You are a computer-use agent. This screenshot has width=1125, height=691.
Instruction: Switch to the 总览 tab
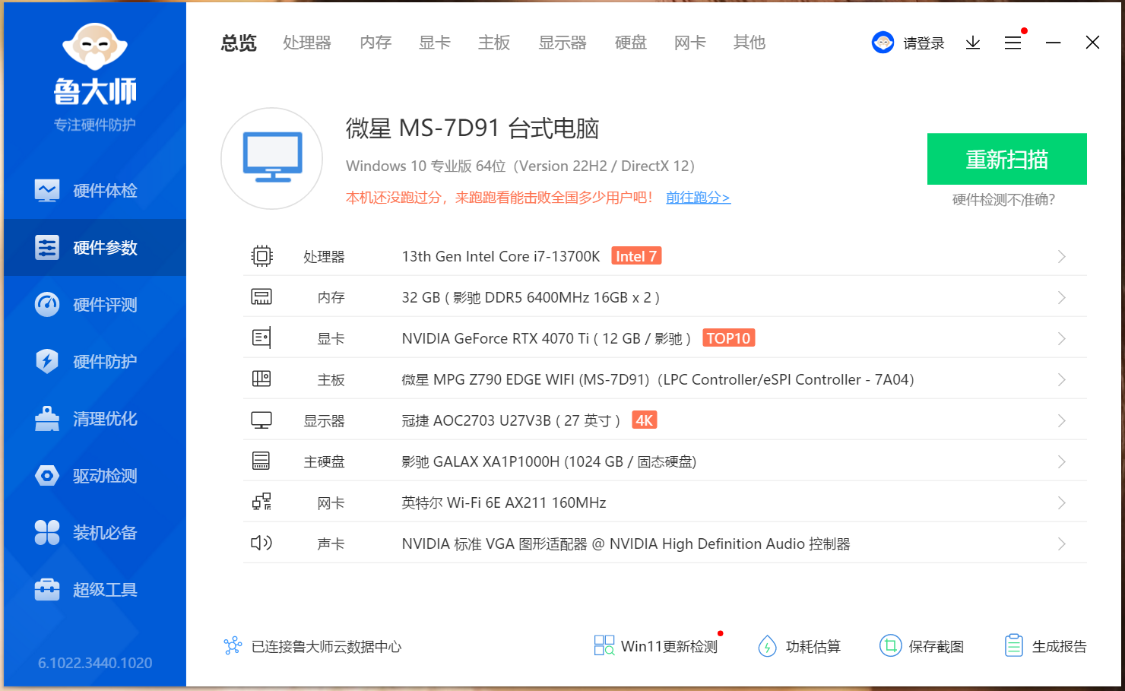coord(238,43)
